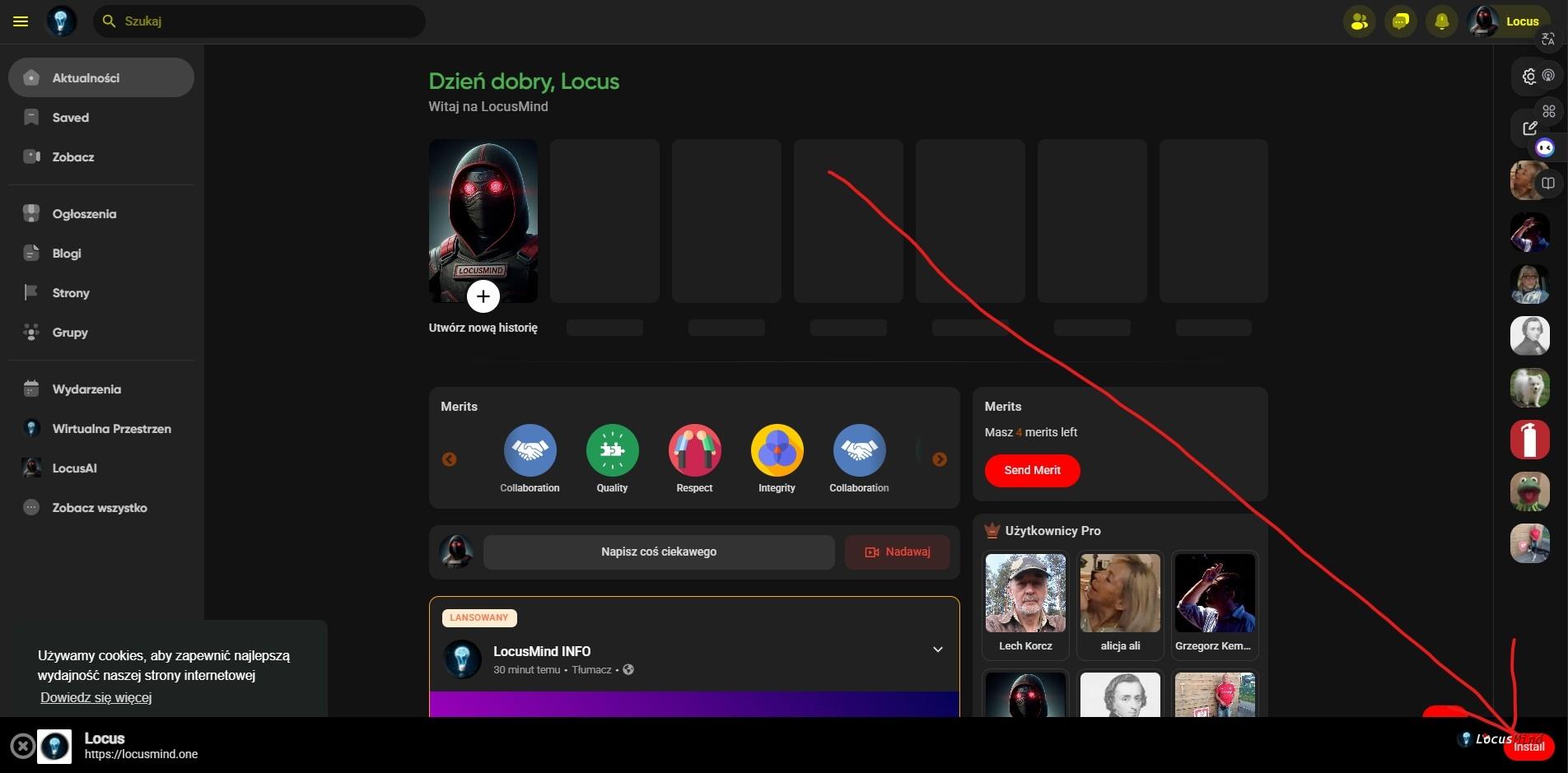Dismiss the install banner X icon

(x=23, y=746)
